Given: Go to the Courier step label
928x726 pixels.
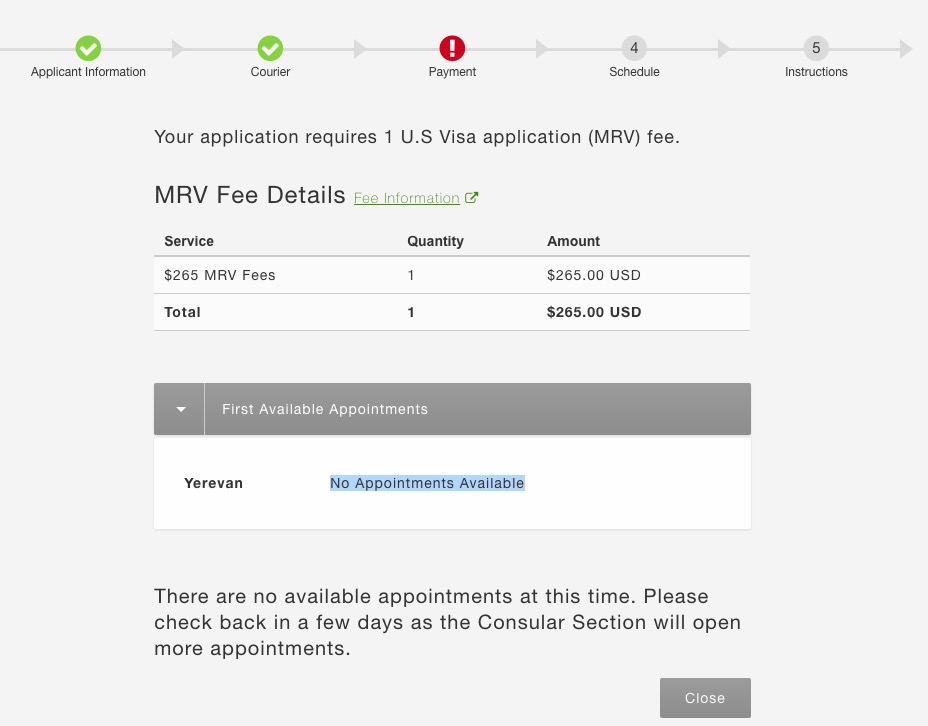Looking at the screenshot, I should pos(270,72).
